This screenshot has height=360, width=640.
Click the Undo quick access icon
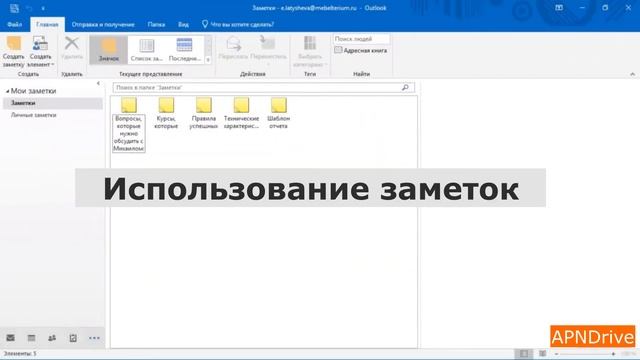pyautogui.click(x=29, y=8)
